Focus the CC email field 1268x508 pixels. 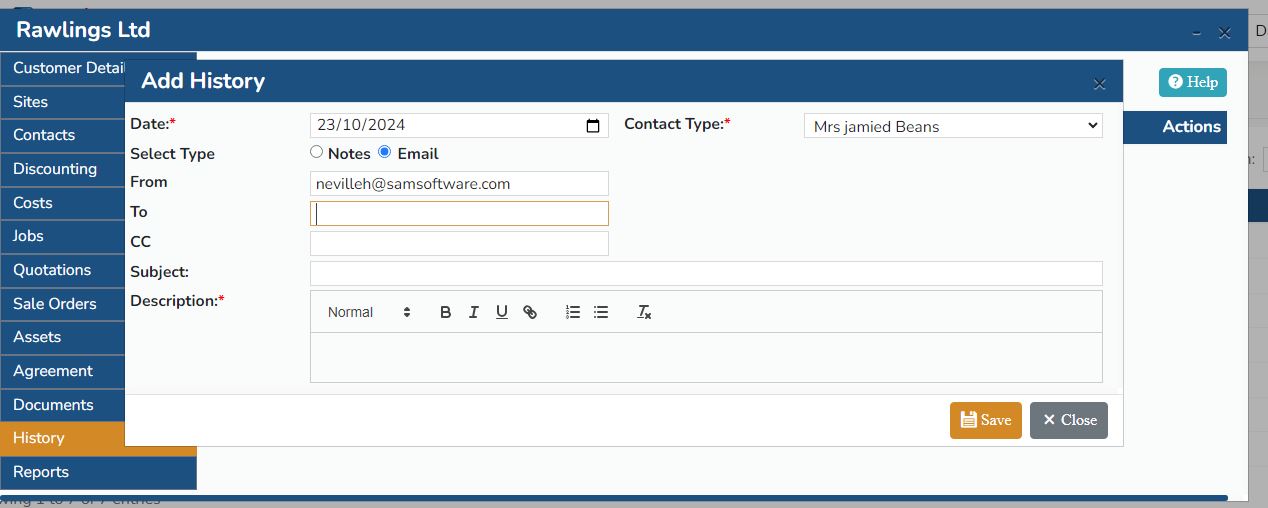(x=459, y=243)
